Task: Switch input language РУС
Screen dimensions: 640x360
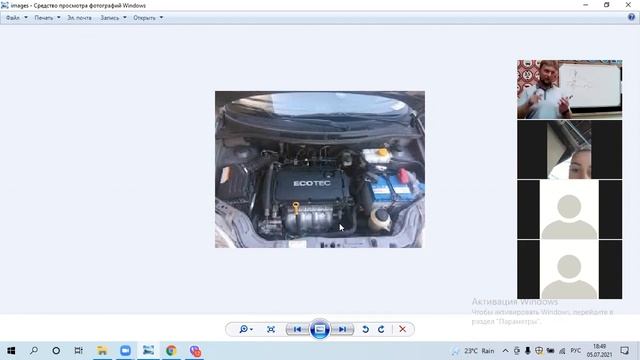Action: click(576, 351)
